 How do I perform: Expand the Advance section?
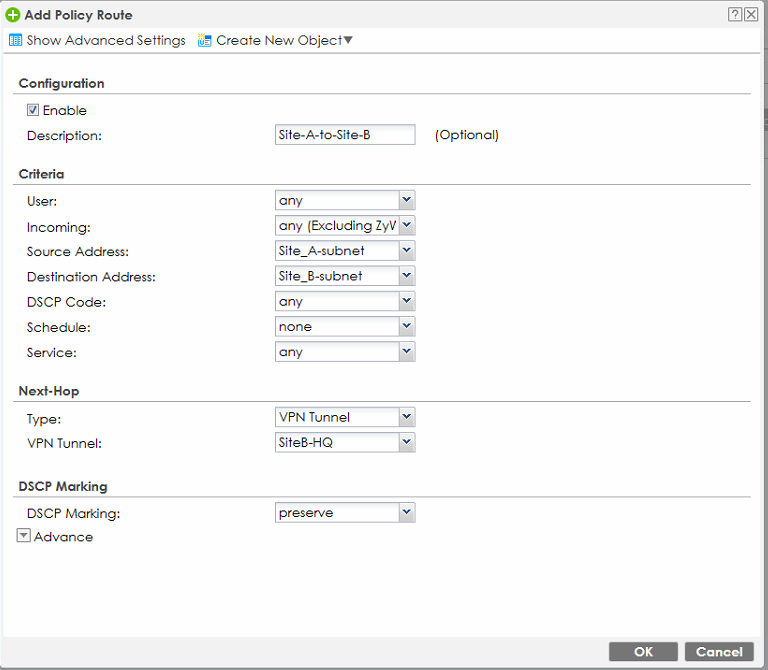pyautogui.click(x=24, y=536)
